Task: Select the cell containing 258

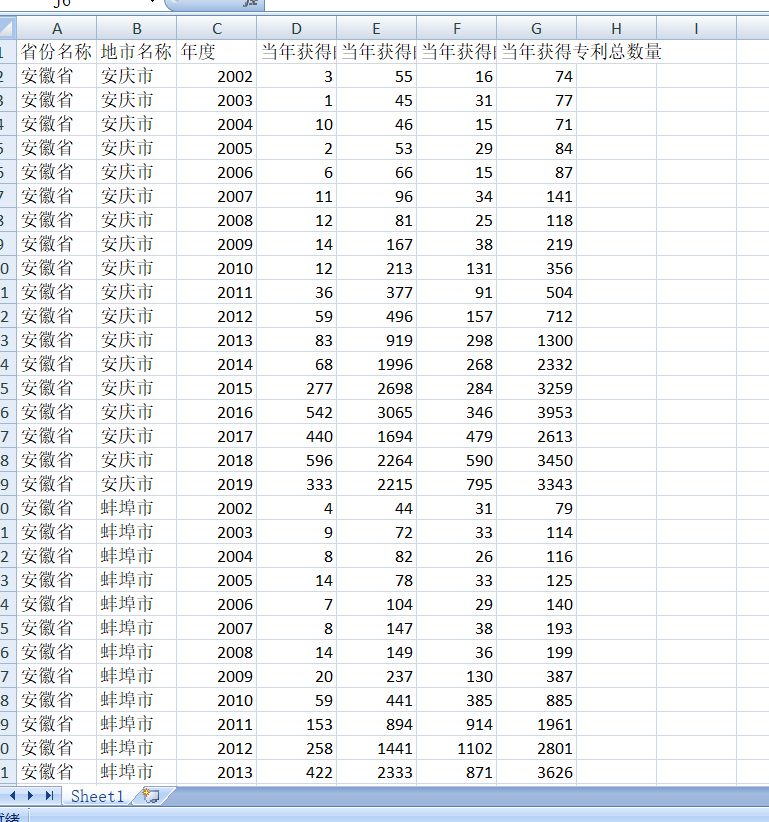Action: pos(297,748)
